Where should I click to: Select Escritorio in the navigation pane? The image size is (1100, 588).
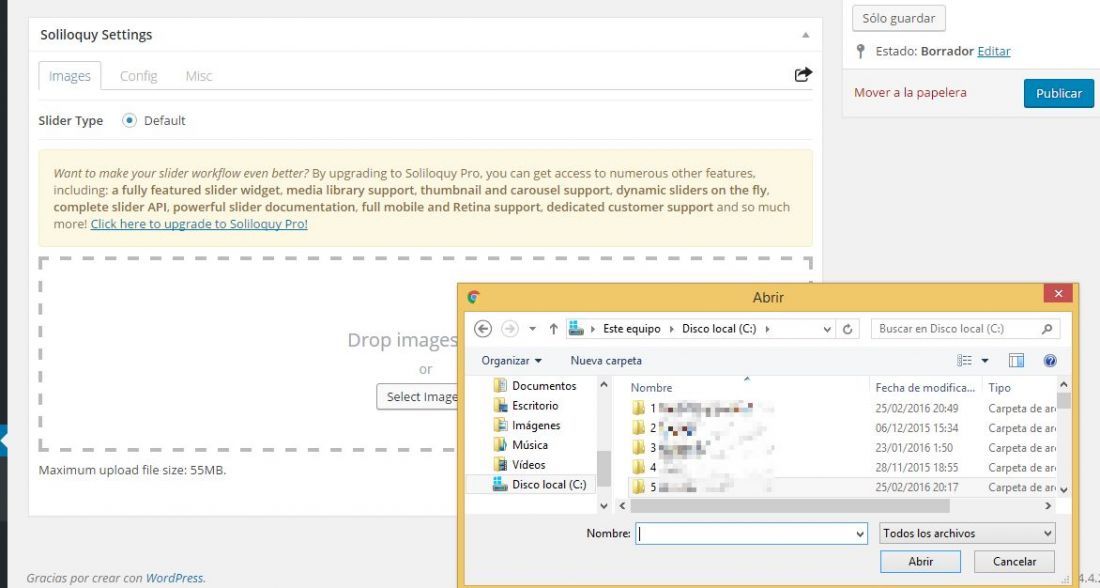point(526,406)
